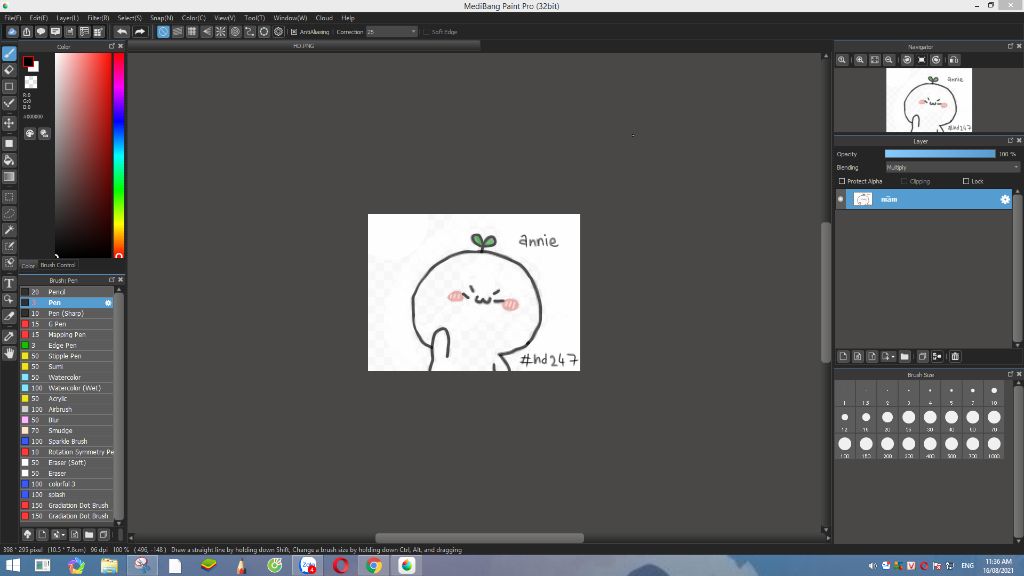
Task: Toggle the AntiAliasing checkbox
Action: tap(294, 32)
